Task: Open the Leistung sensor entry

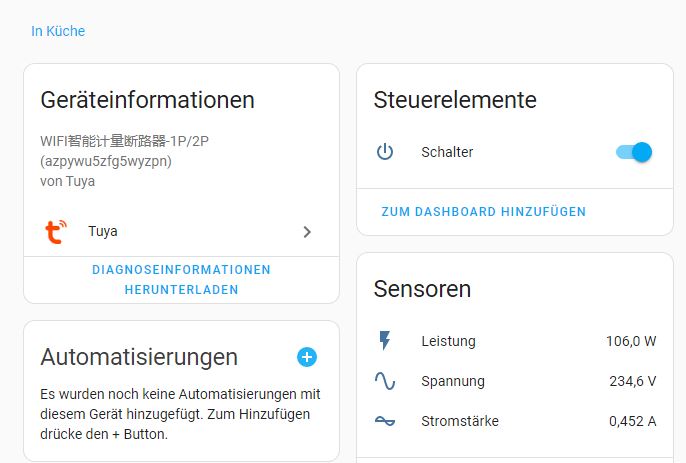Action: [x=448, y=341]
